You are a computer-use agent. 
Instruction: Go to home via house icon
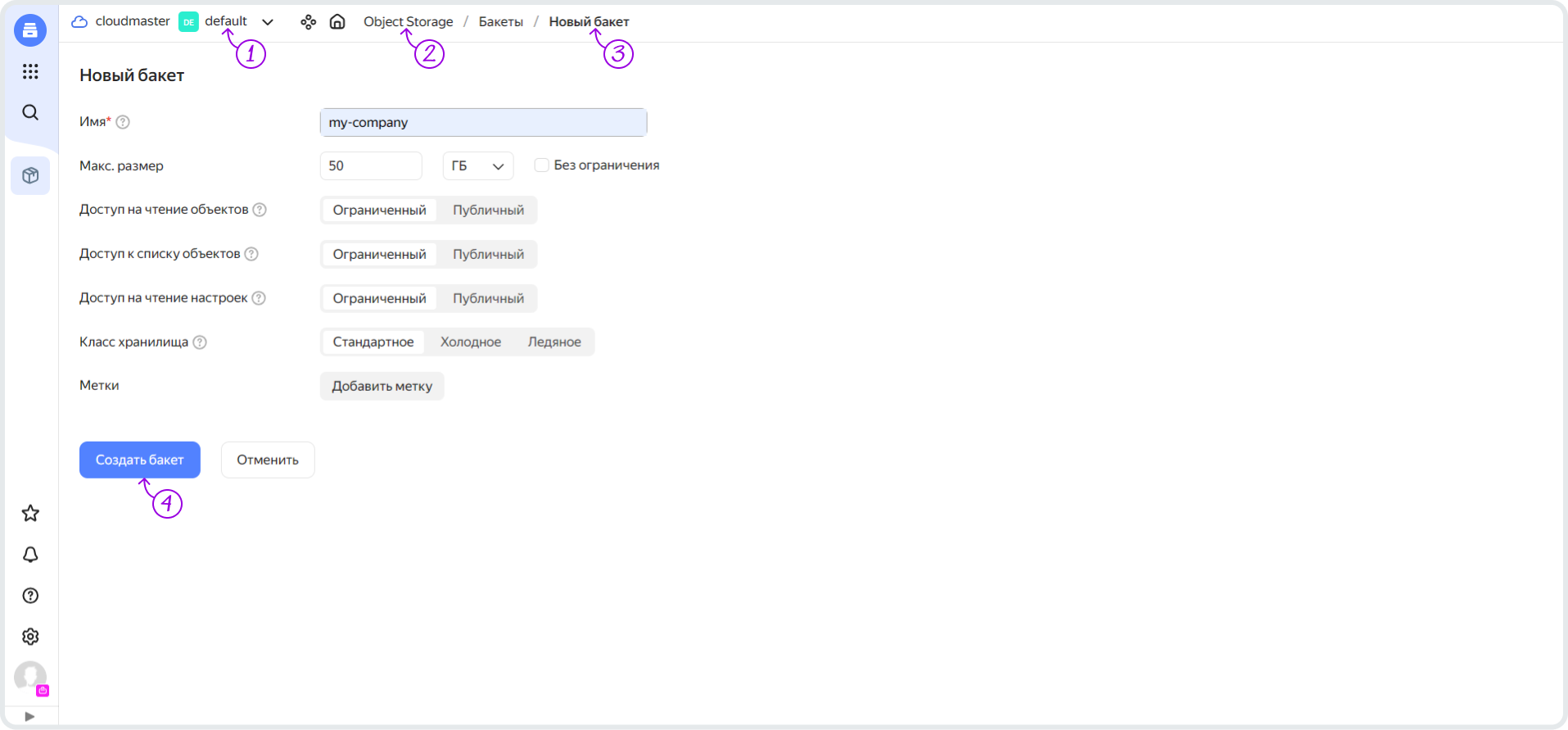(337, 22)
